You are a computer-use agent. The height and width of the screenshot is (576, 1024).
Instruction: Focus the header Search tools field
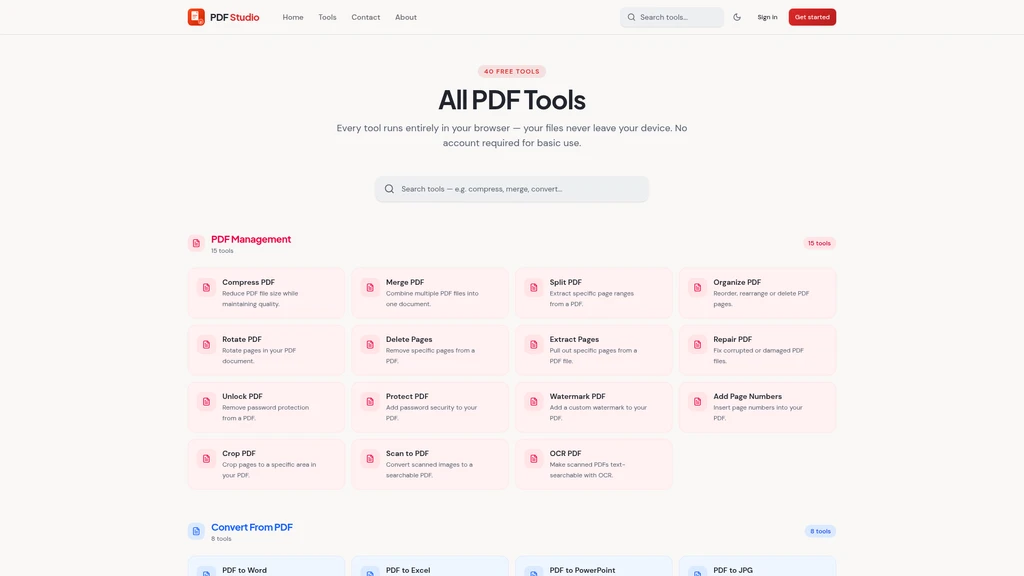click(671, 17)
